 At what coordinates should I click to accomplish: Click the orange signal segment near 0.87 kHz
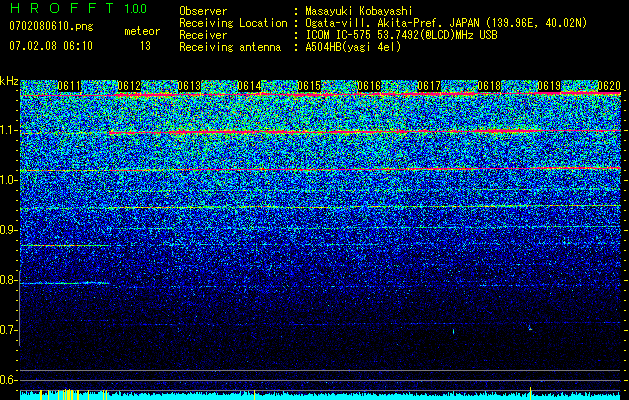pyautogui.click(x=65, y=245)
